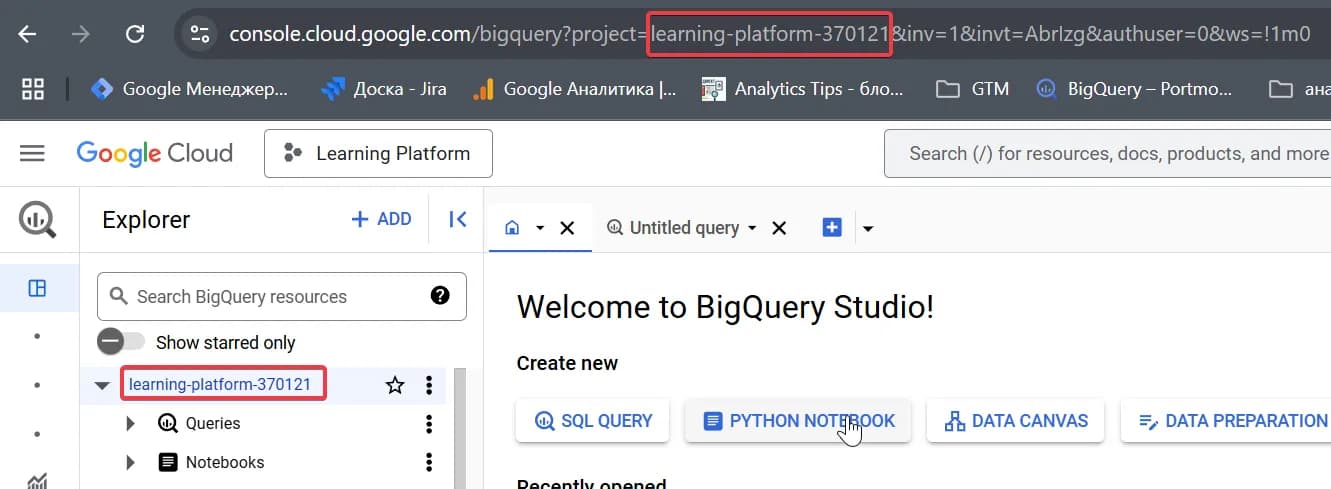Select Notebooks in Explorer tree
The width and height of the screenshot is (1331, 489).
pyautogui.click(x=225, y=462)
